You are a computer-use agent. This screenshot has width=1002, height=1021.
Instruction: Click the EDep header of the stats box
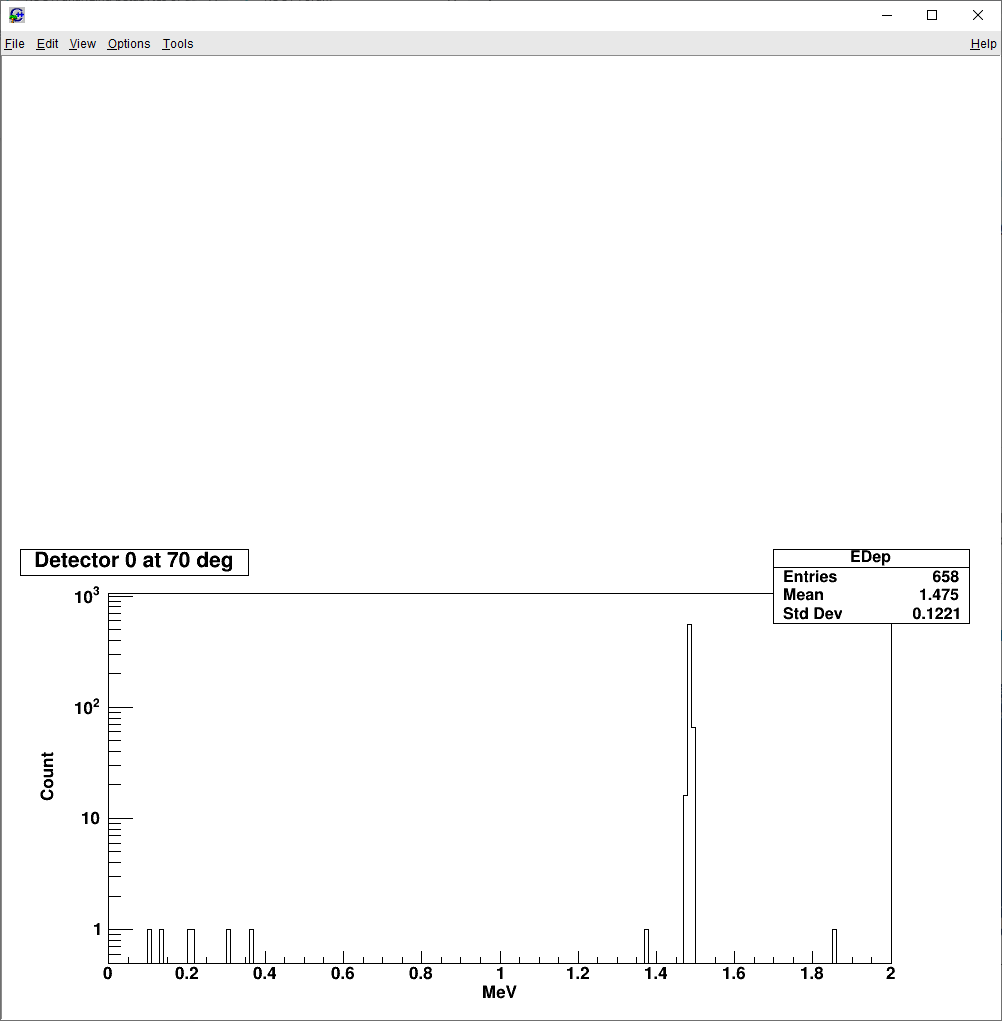click(x=870, y=557)
